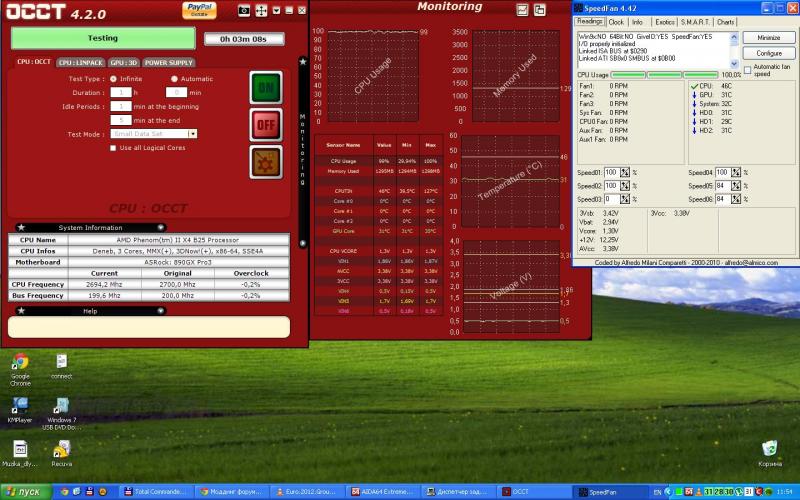This screenshot has height=500, width=800.
Task: Open the Test Mode dropdown
Action: [x=192, y=134]
